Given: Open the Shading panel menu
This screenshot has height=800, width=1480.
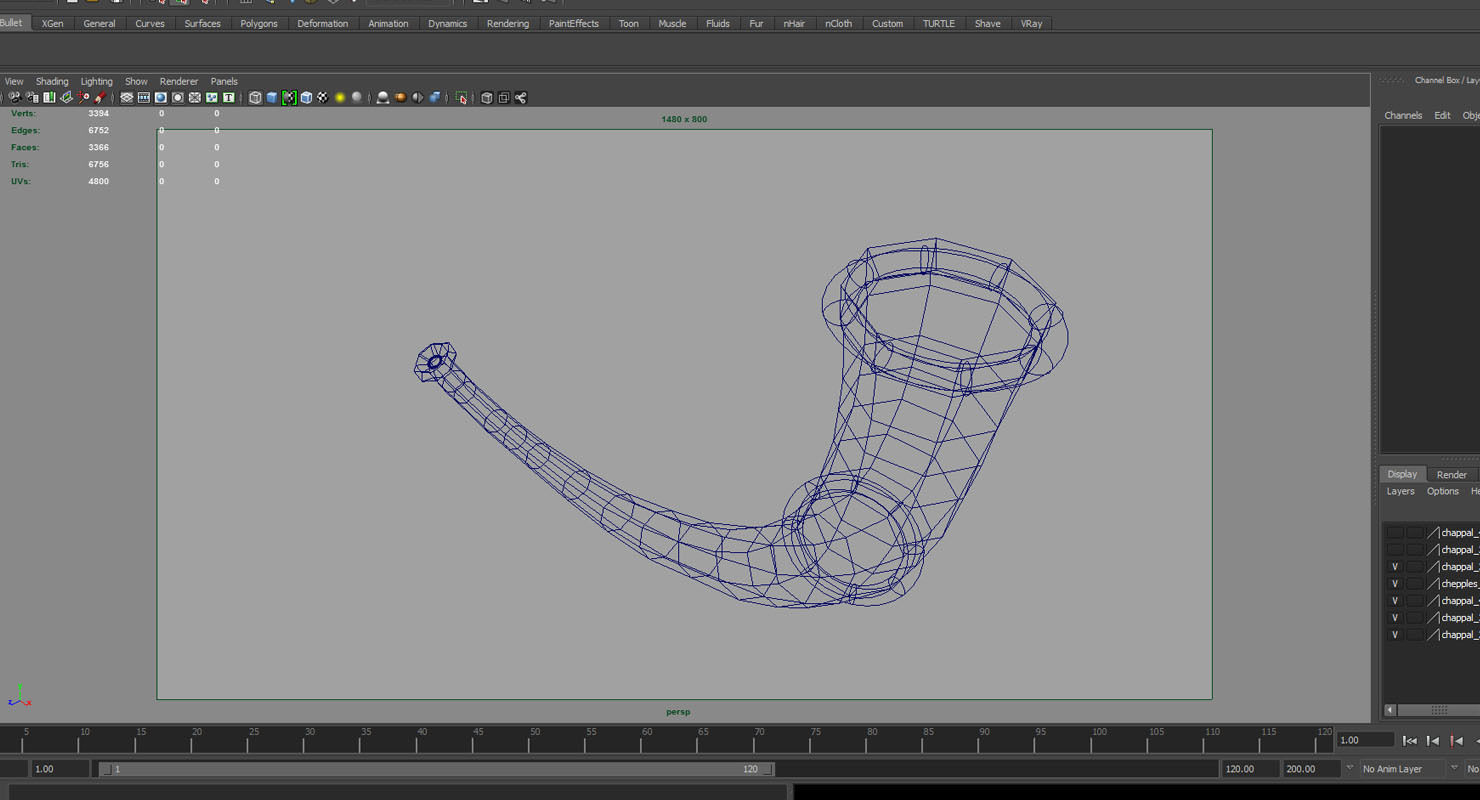Looking at the screenshot, I should click(52, 82).
